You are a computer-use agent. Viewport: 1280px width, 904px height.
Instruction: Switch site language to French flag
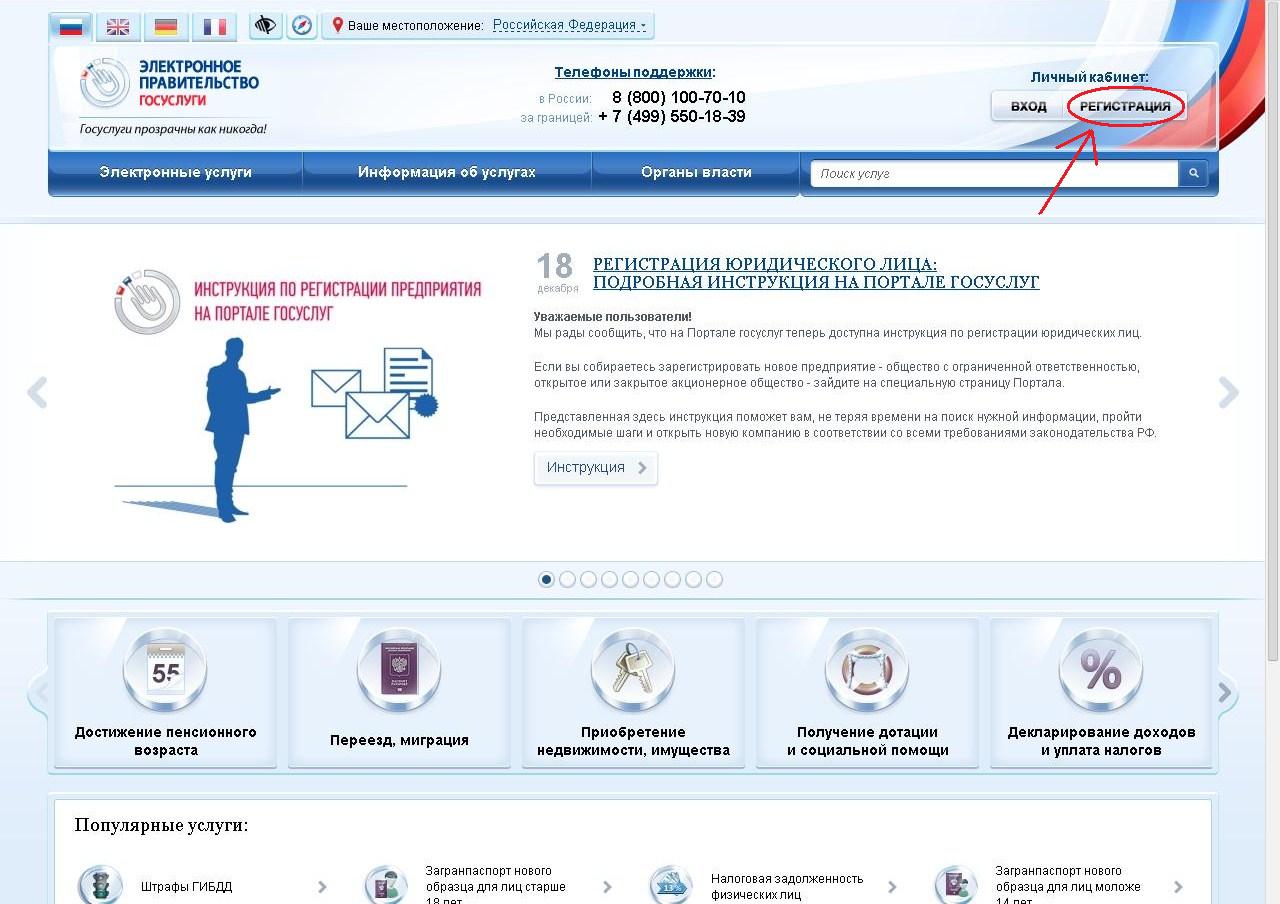pyautogui.click(x=214, y=27)
